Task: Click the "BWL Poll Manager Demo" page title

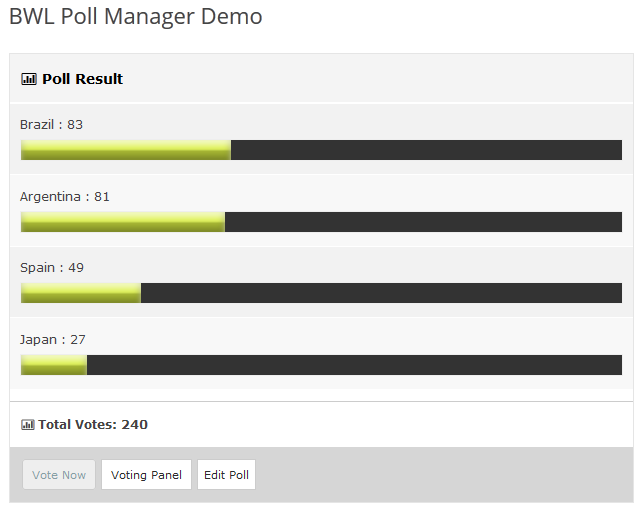Action: (x=135, y=17)
